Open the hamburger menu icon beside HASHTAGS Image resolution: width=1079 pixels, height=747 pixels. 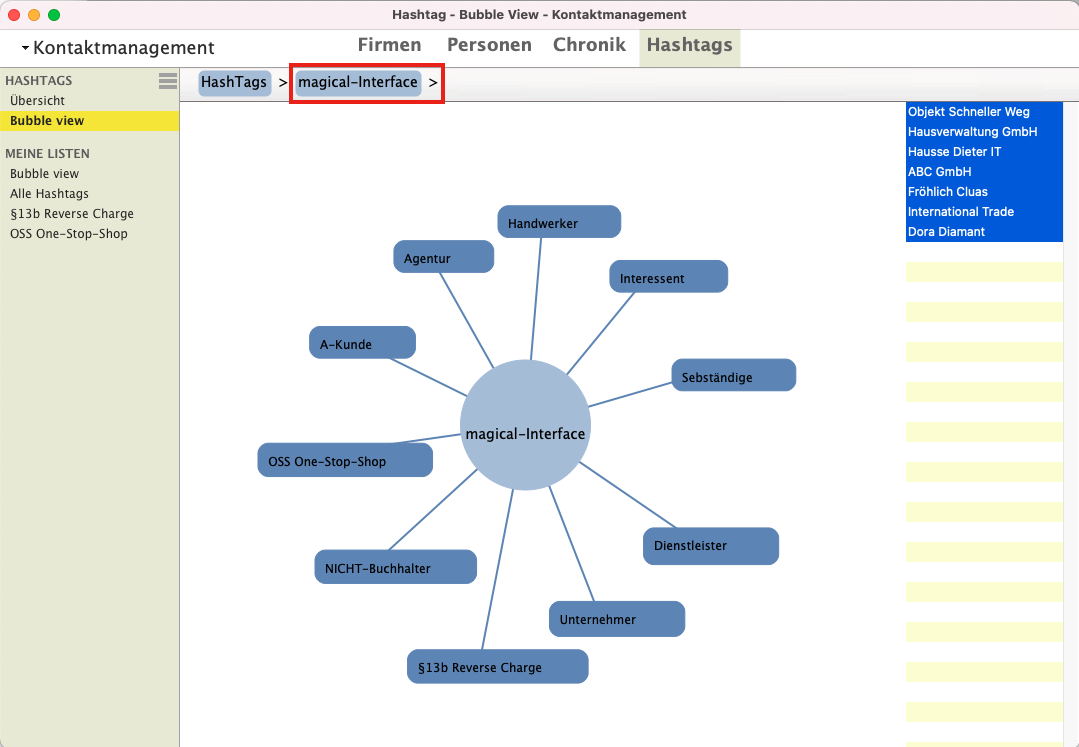(167, 81)
